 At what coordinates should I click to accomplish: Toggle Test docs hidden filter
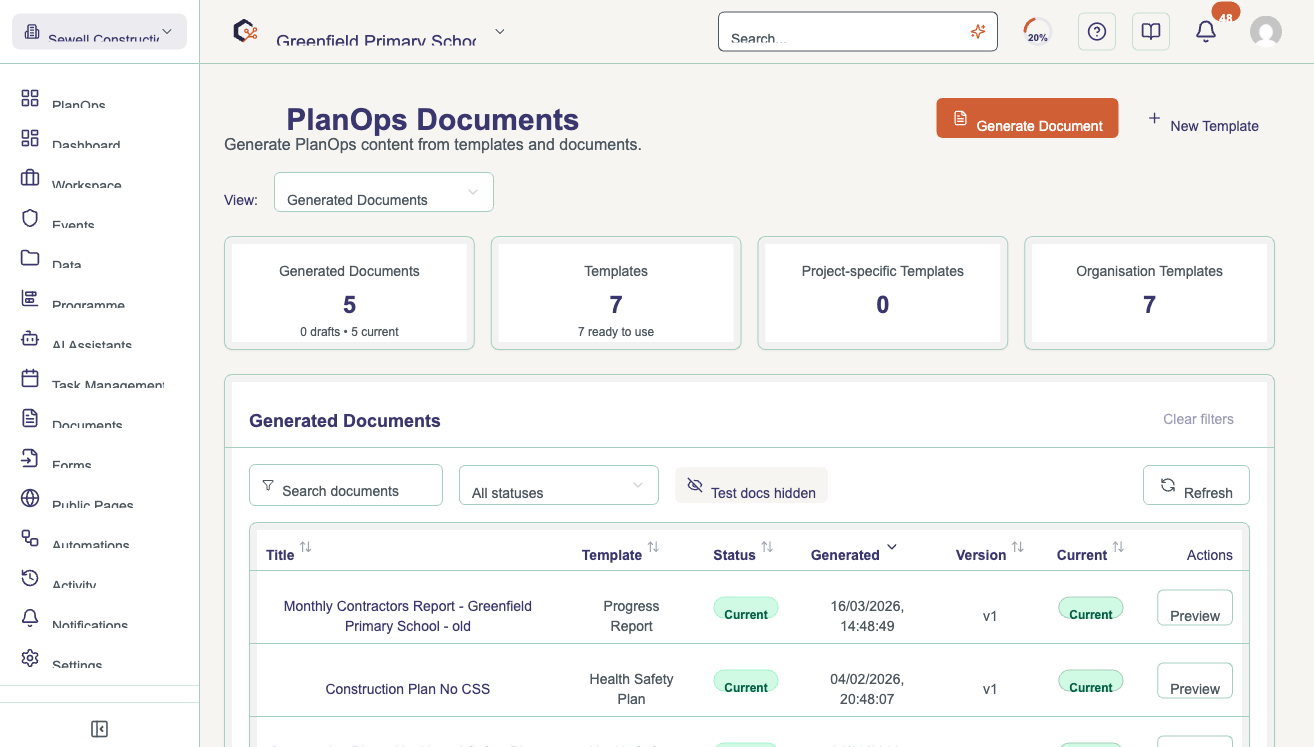pos(751,485)
